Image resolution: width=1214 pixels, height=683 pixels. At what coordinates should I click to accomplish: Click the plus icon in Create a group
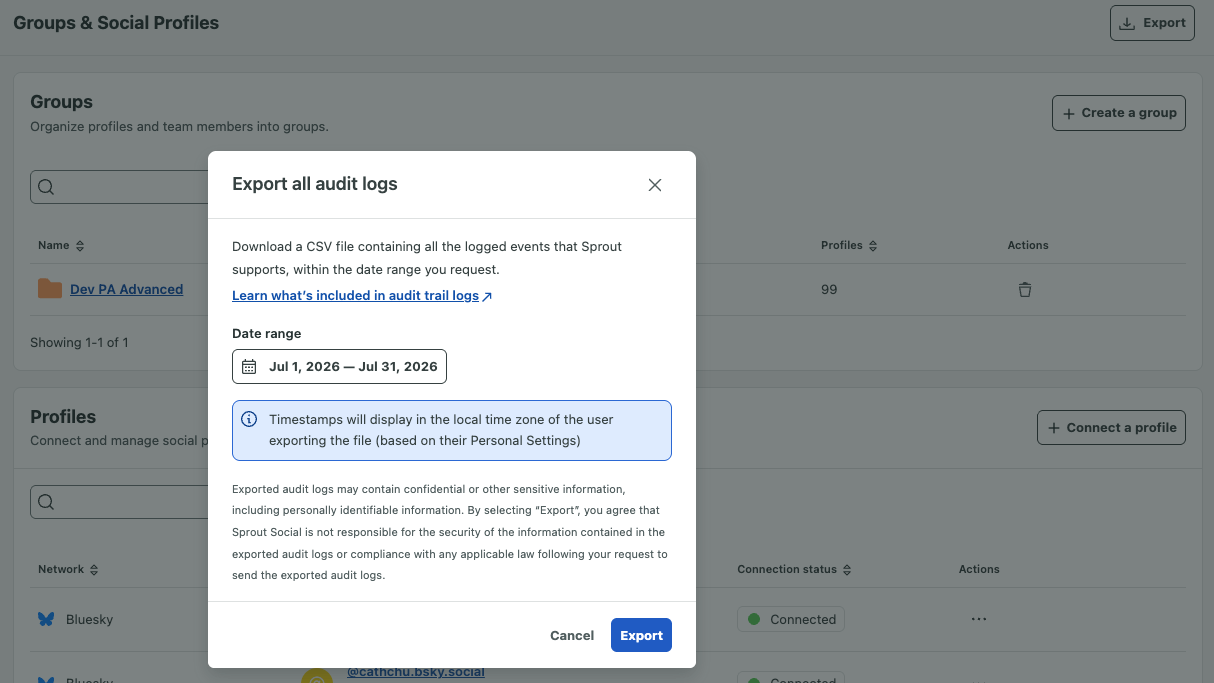pos(1069,113)
